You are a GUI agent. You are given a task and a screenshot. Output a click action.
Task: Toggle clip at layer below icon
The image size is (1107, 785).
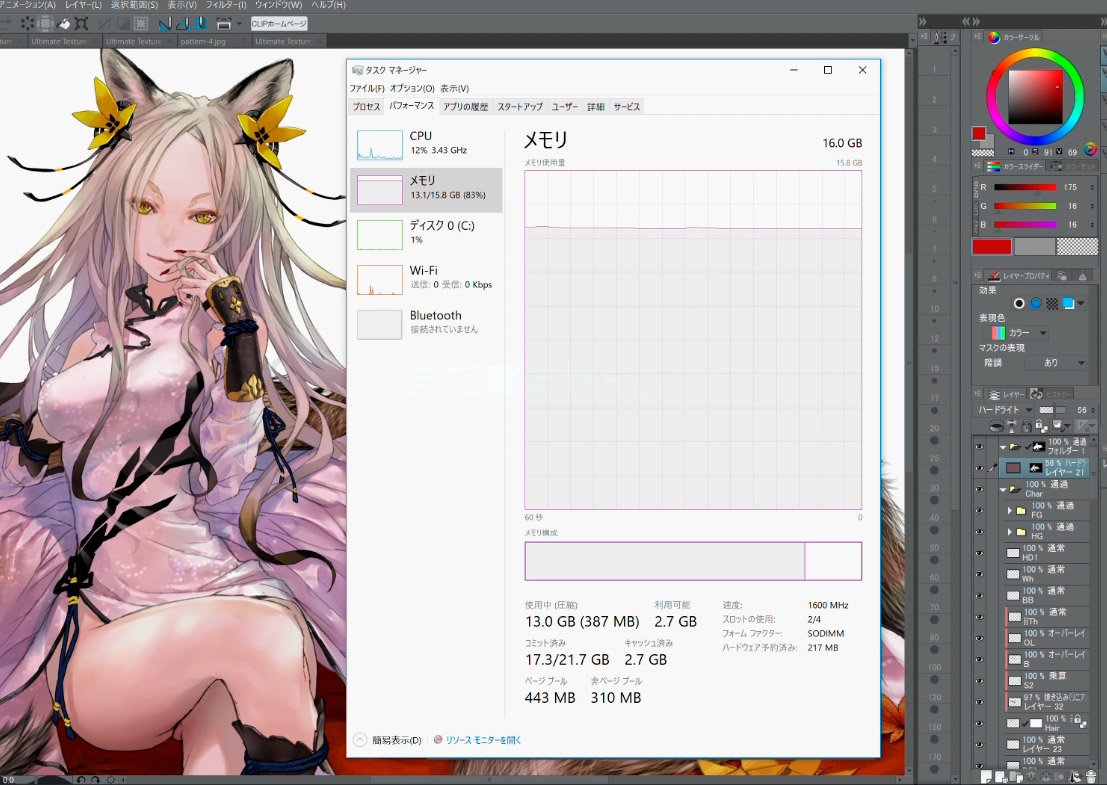(x=996, y=426)
